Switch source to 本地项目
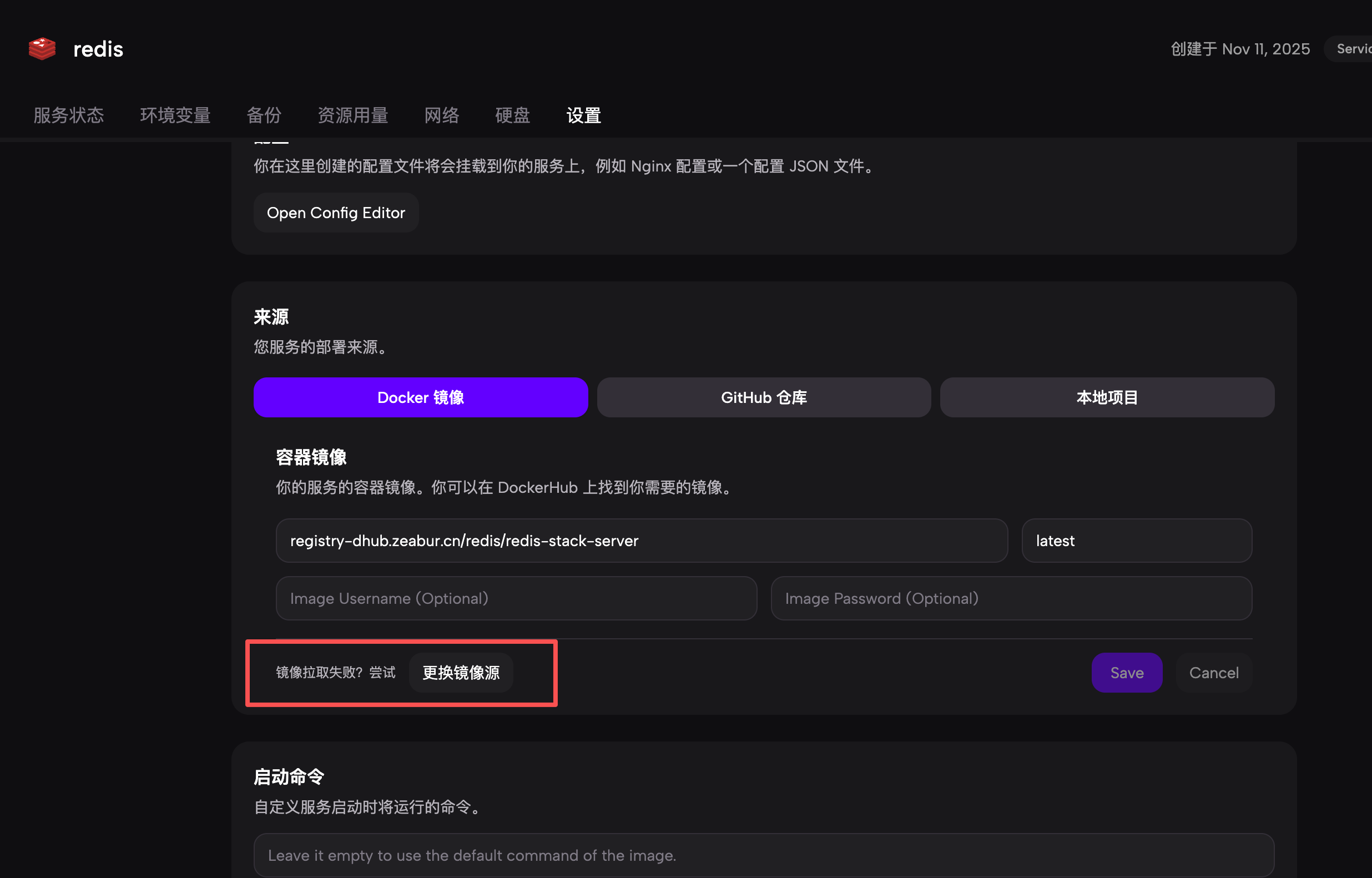 pyautogui.click(x=1106, y=397)
